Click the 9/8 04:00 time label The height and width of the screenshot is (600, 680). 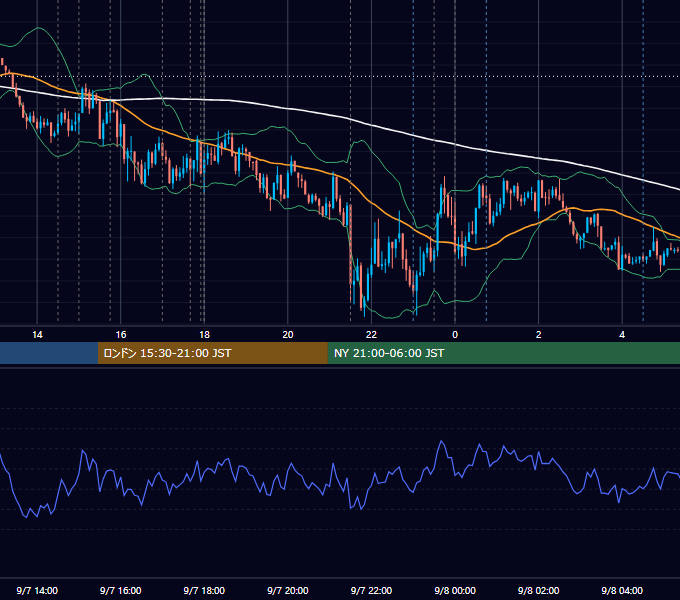tap(622, 590)
